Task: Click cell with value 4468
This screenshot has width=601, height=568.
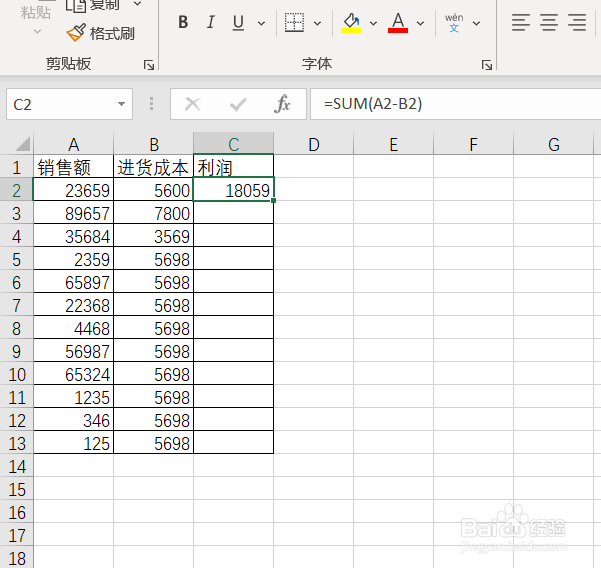Action: point(74,327)
